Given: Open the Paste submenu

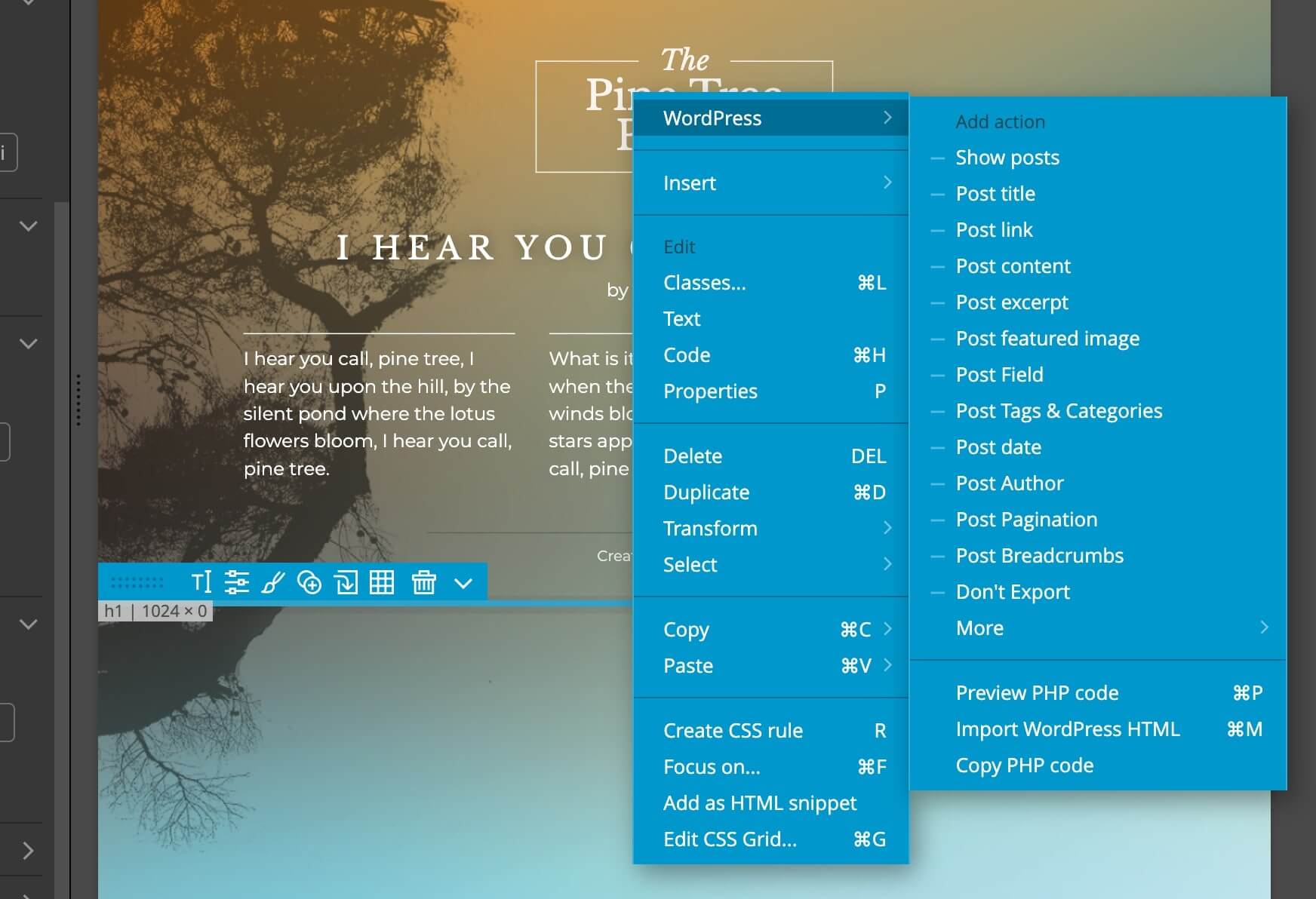Looking at the screenshot, I should pyautogui.click(x=770, y=665).
